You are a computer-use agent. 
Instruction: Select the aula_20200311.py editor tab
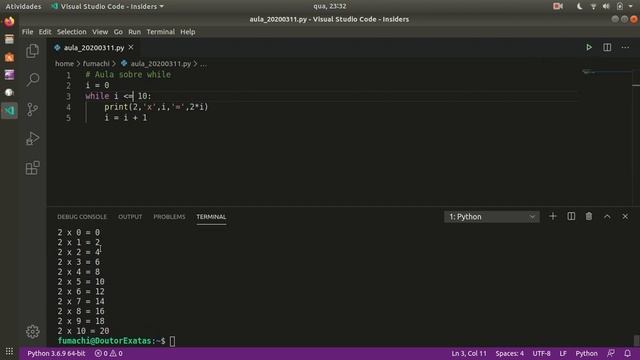point(93,48)
